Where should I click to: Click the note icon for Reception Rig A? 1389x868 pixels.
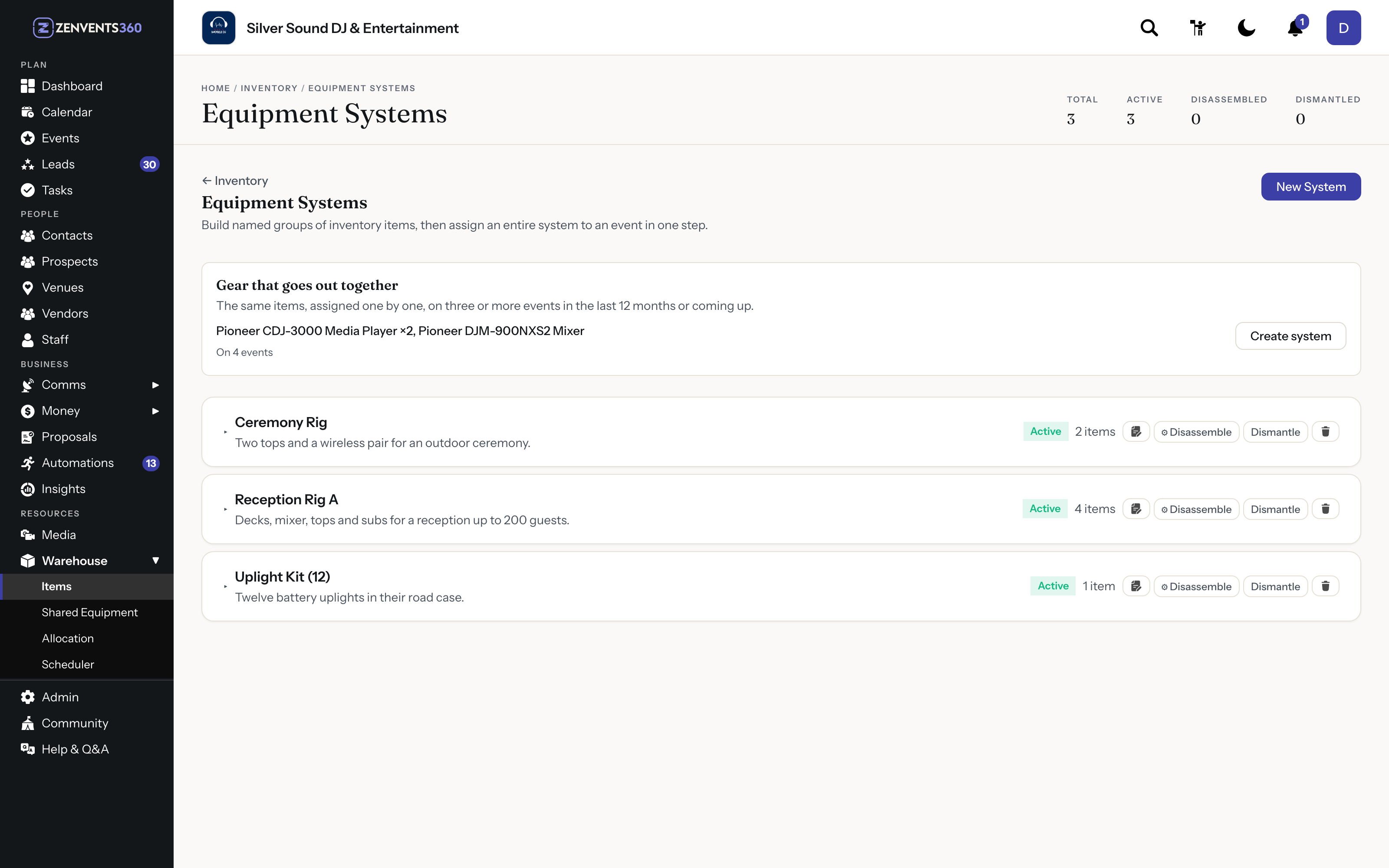1136,509
